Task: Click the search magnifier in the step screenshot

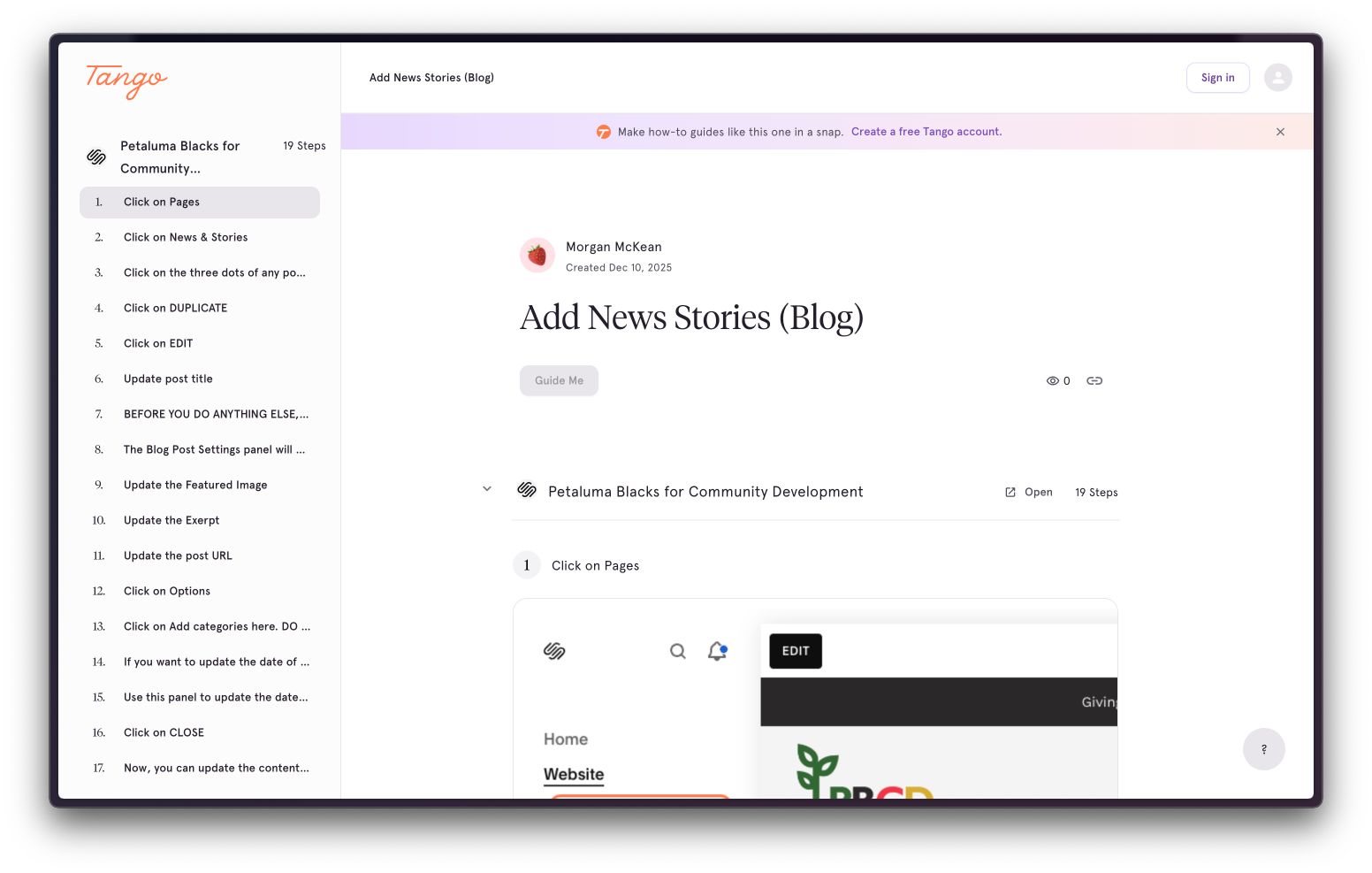Action: click(x=677, y=651)
